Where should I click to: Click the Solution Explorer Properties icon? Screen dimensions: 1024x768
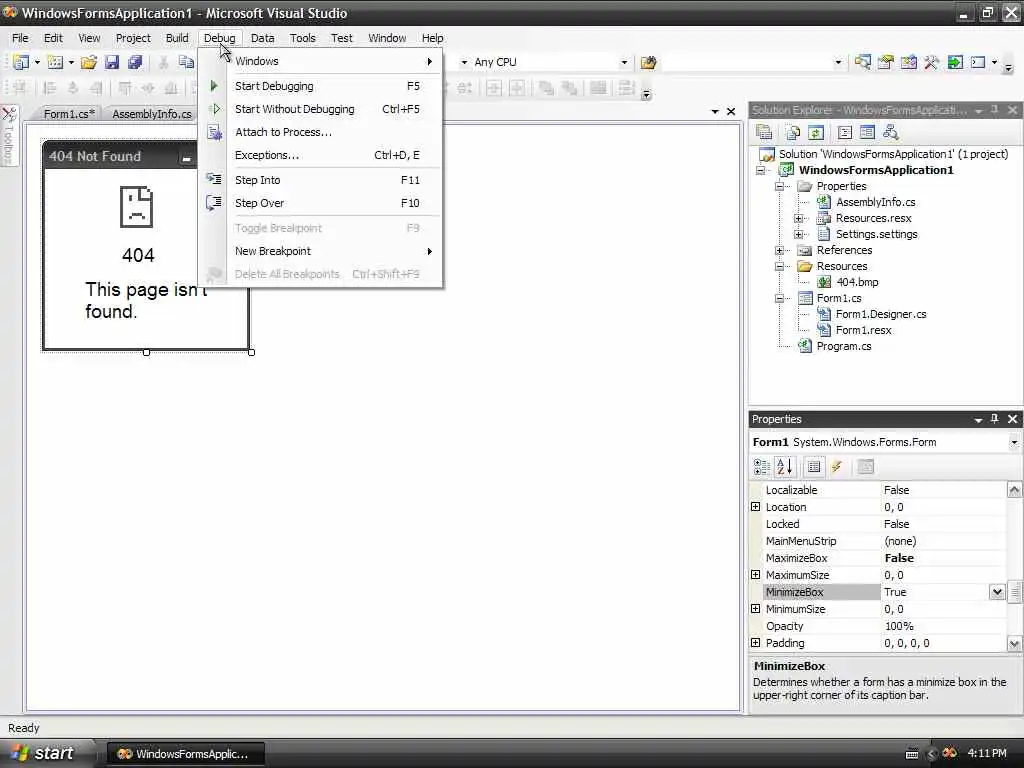tap(763, 133)
